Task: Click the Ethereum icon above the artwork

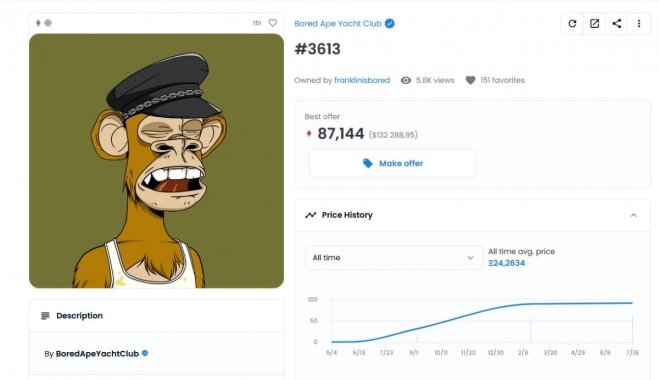Action: 38,23
